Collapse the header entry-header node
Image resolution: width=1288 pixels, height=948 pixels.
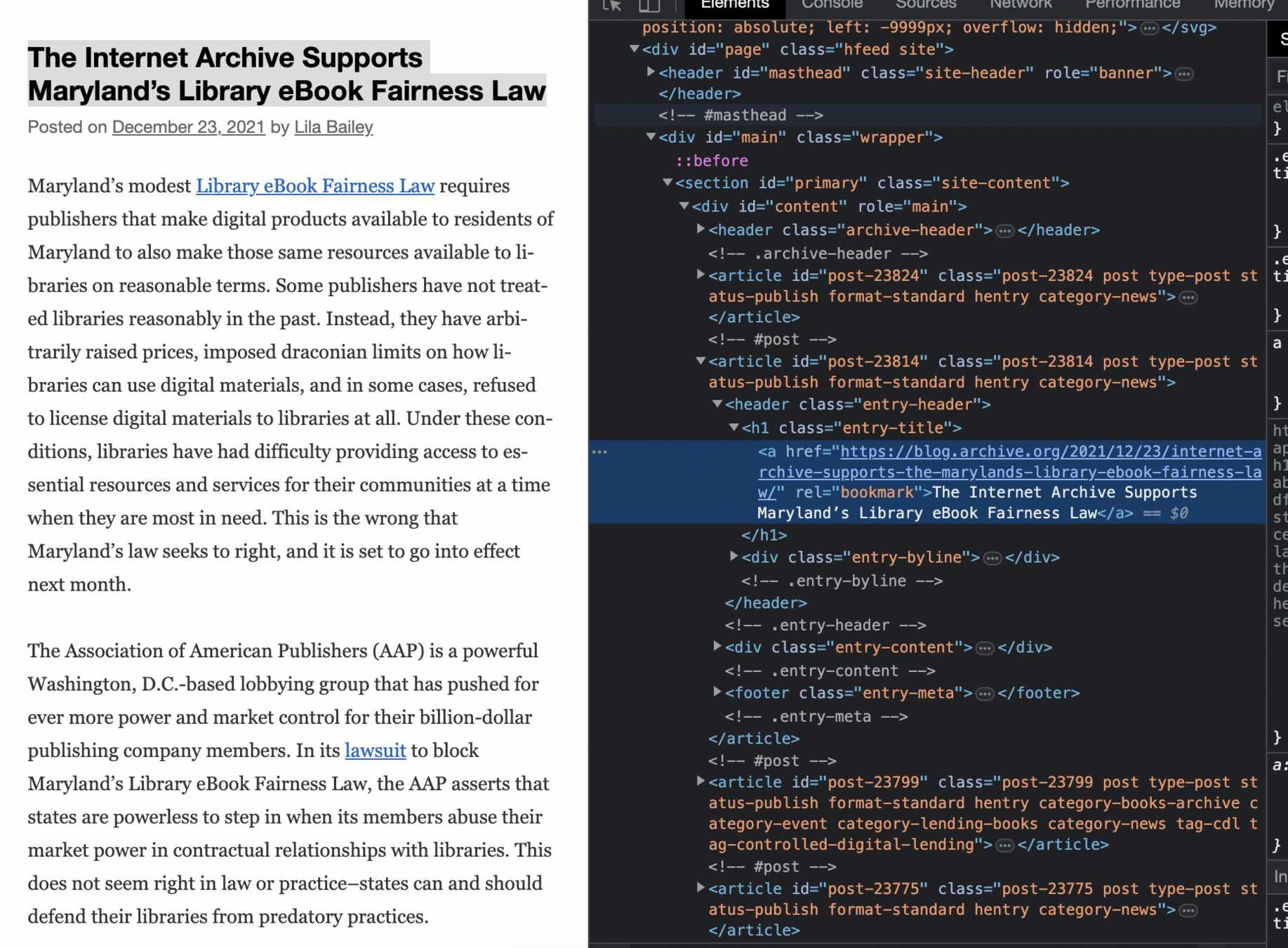[717, 404]
